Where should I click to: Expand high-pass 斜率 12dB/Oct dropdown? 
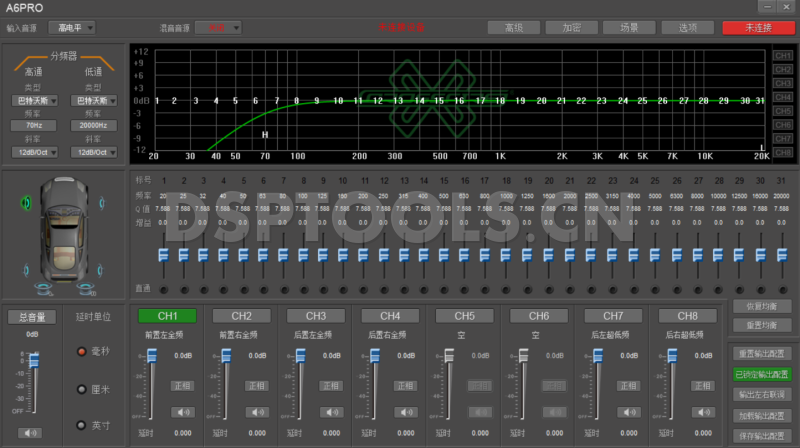(x=34, y=152)
